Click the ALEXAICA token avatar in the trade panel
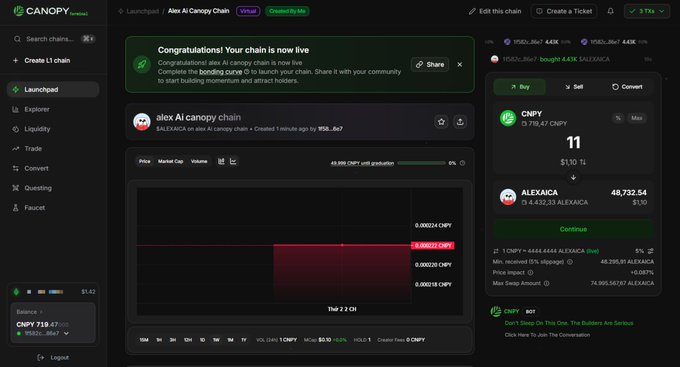Viewport: 680px width, 367px height. click(x=508, y=197)
